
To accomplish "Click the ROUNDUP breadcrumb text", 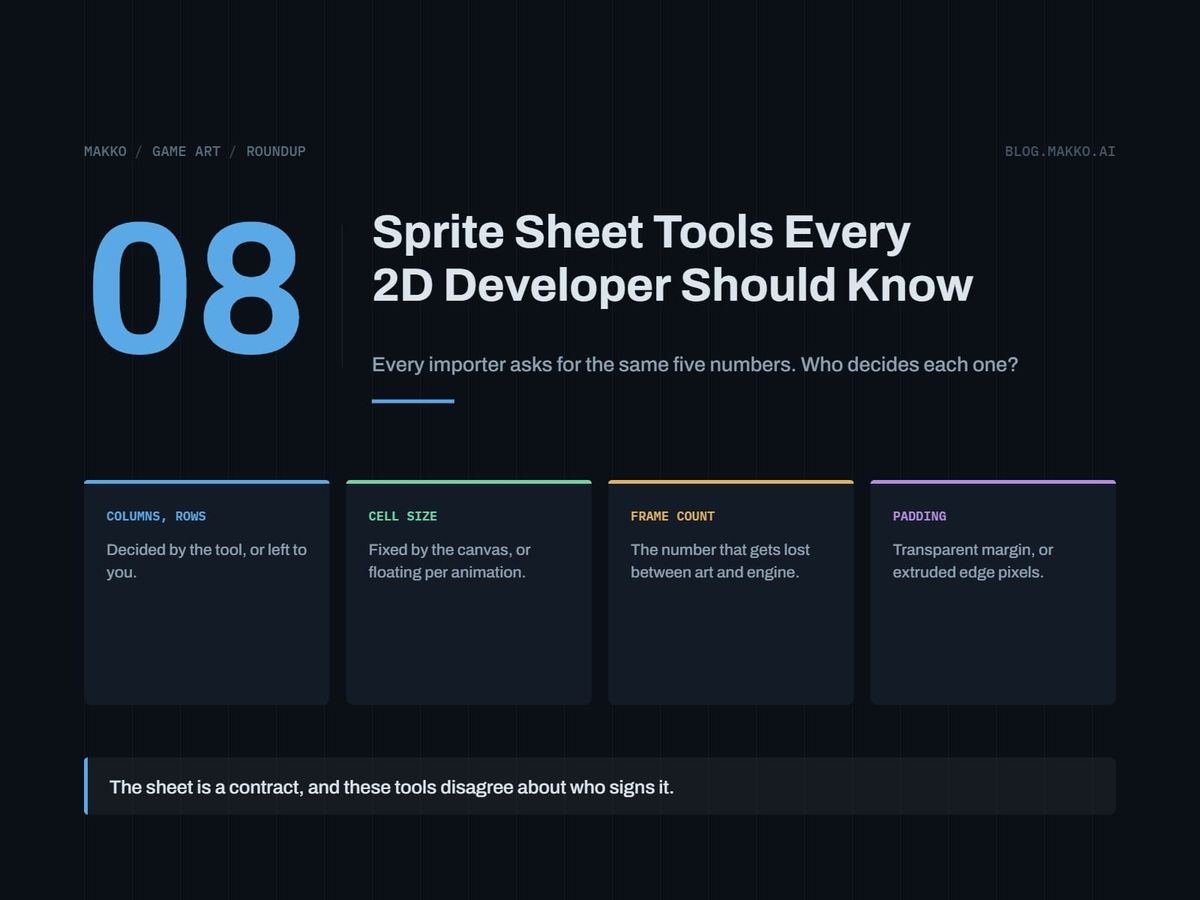I will point(276,151).
